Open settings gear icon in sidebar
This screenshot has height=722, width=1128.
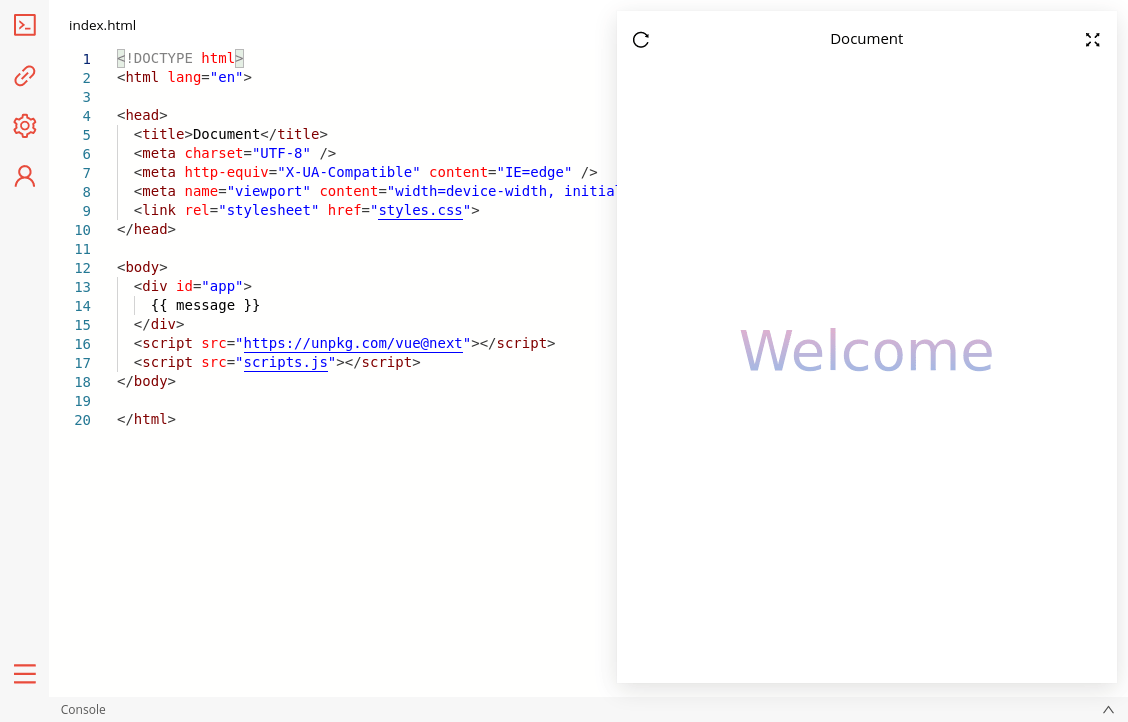tap(24, 126)
